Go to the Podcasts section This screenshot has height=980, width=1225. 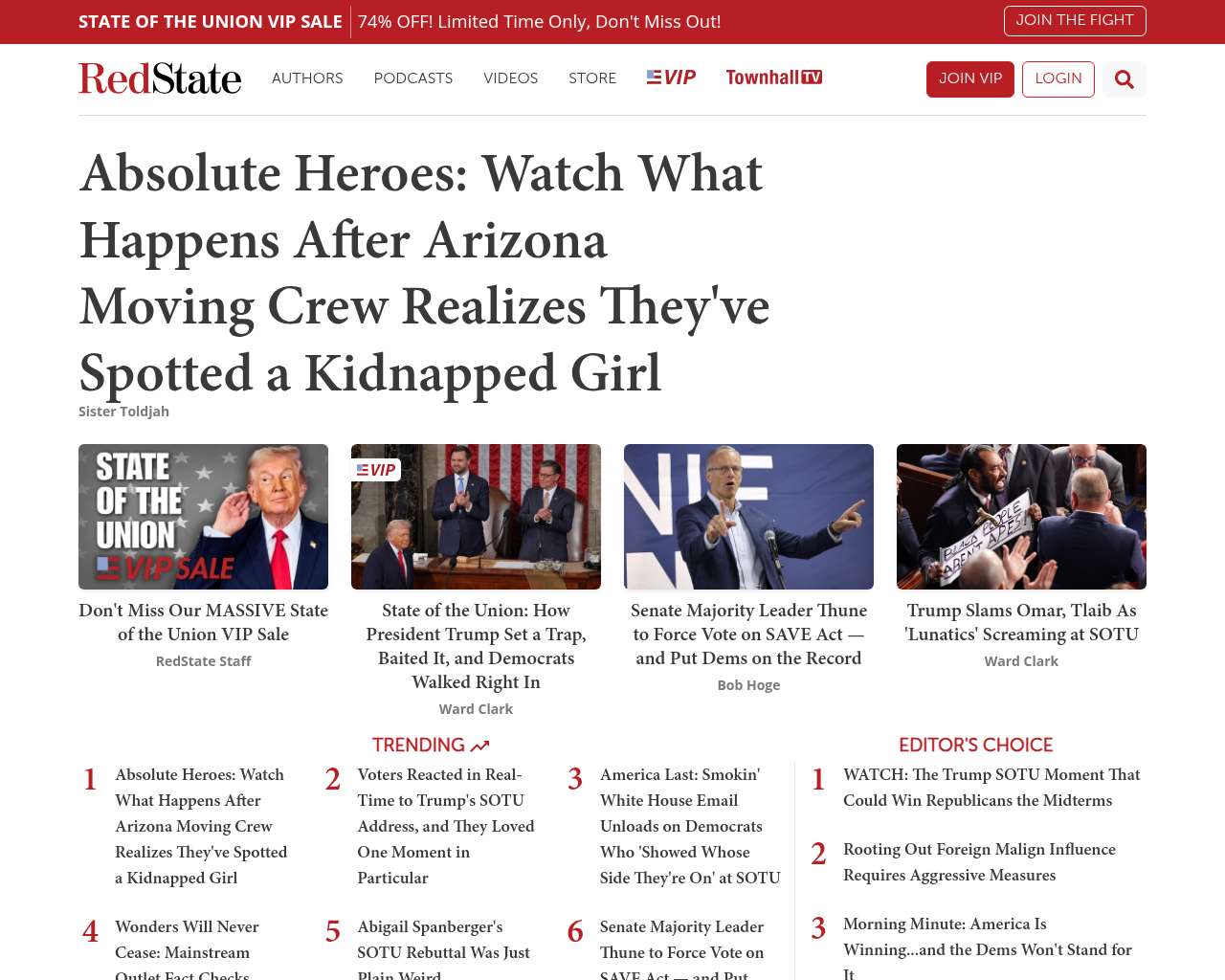[412, 78]
